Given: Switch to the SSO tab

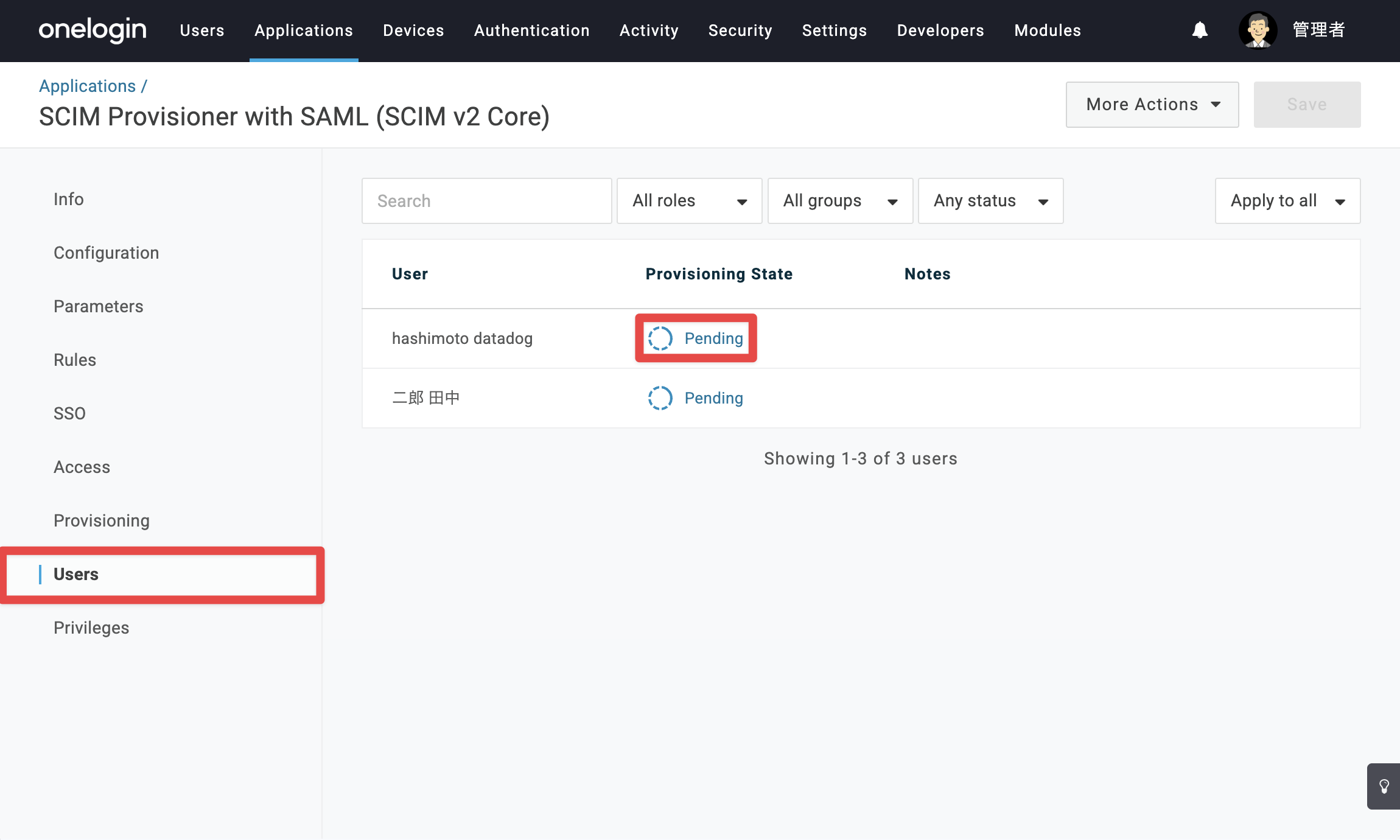Looking at the screenshot, I should coord(69,413).
